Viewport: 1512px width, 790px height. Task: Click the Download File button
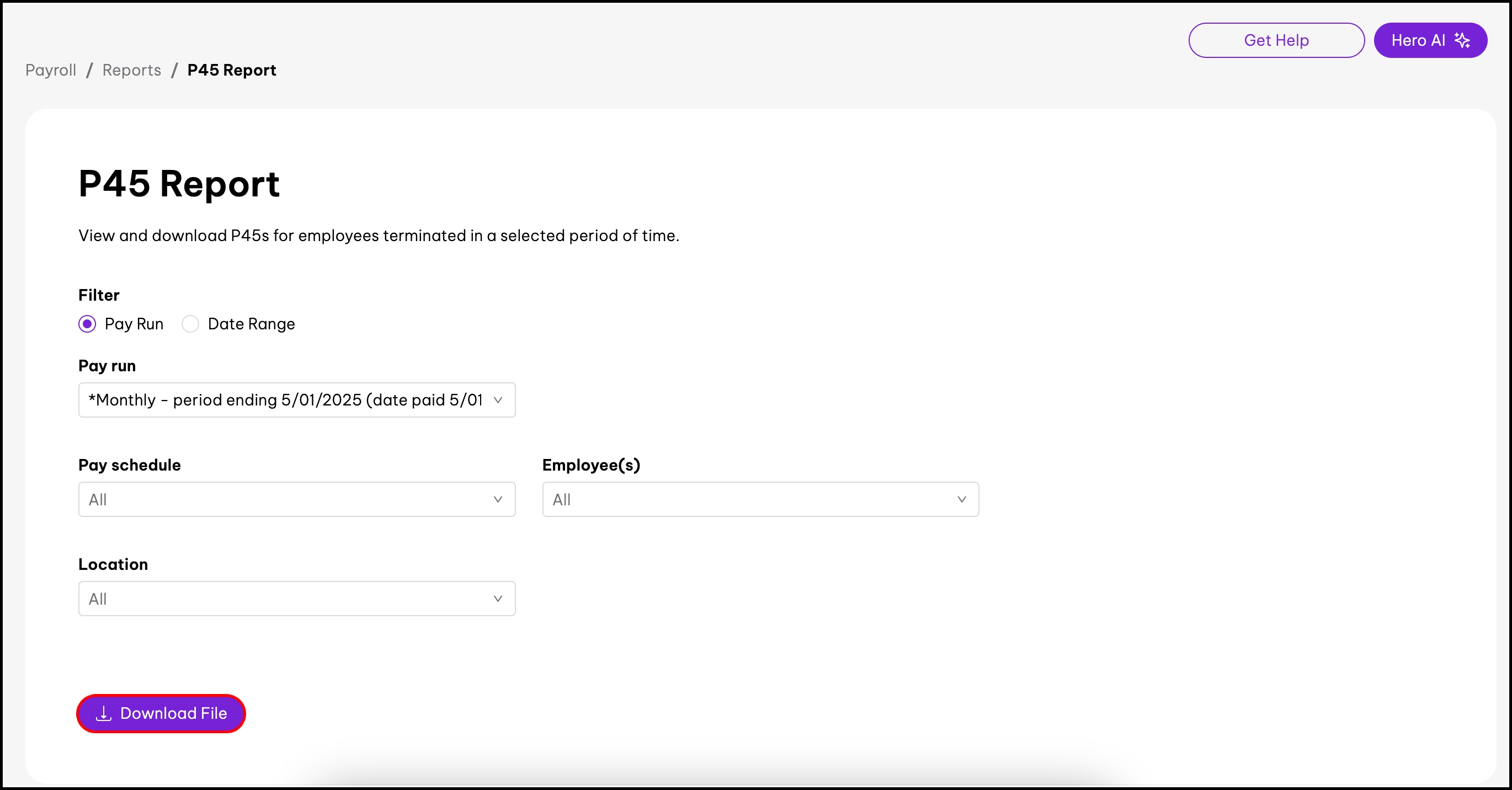pos(161,713)
